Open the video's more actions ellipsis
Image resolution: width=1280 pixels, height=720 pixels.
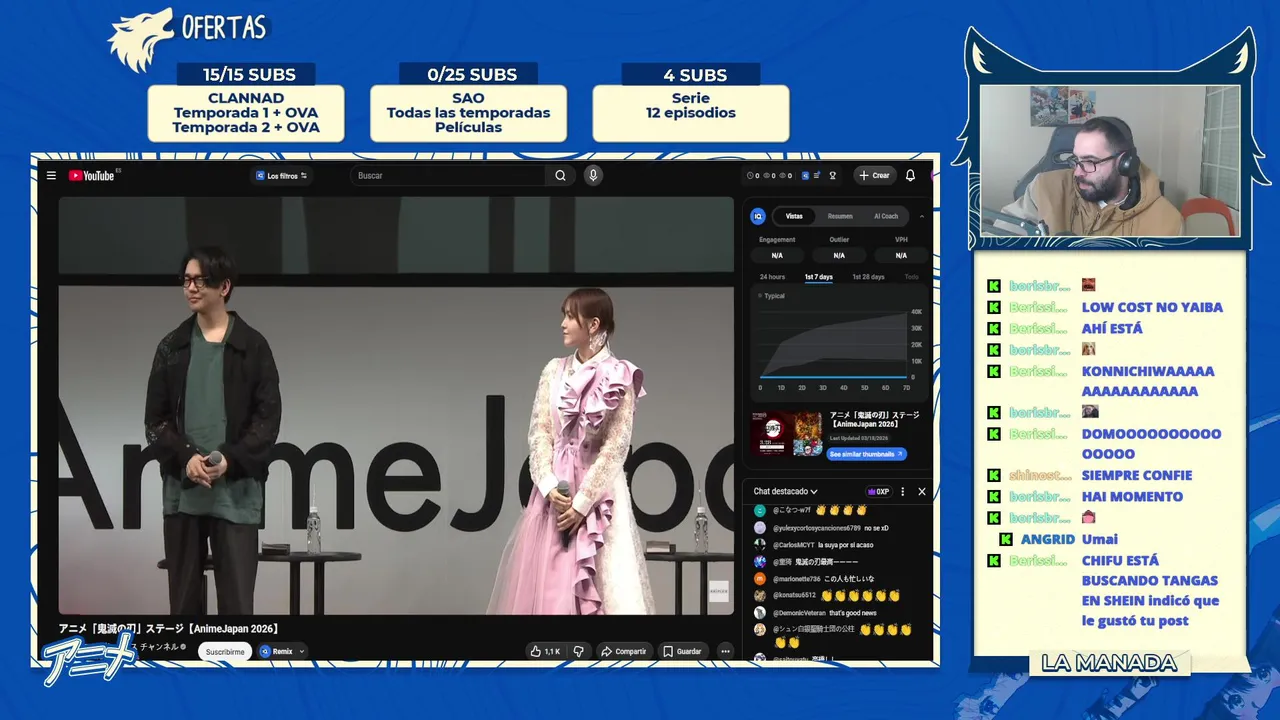coord(725,651)
